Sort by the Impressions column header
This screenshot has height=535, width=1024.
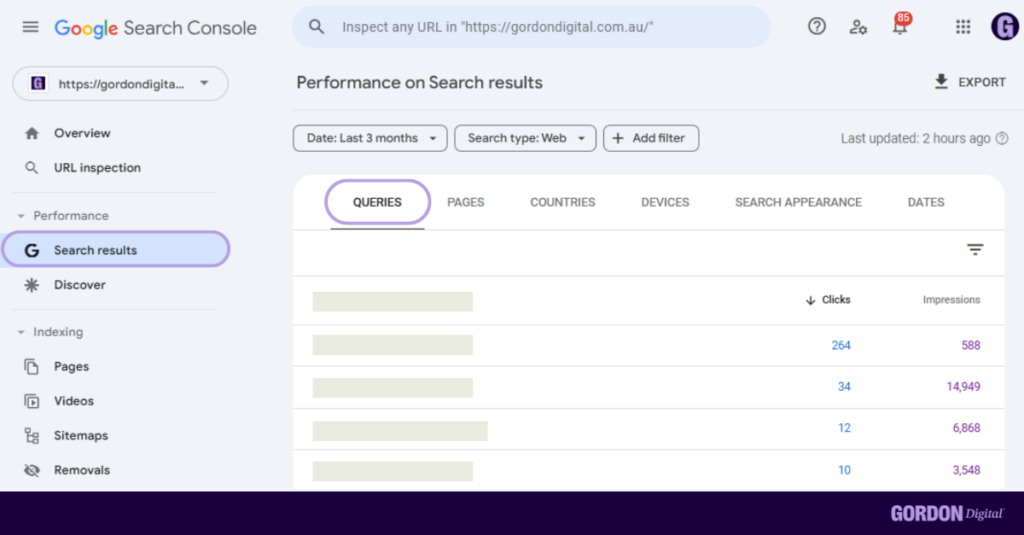(x=951, y=300)
